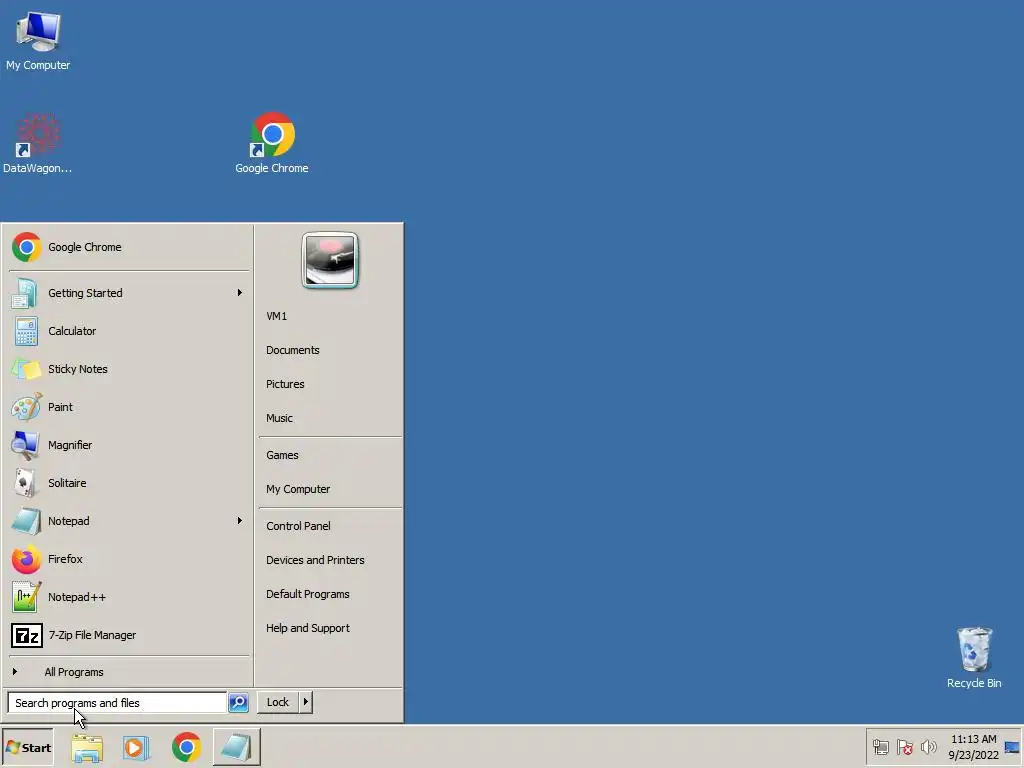Viewport: 1024px width, 768px height.
Task: Expand Notepad recent files arrow
Action: (x=240, y=520)
